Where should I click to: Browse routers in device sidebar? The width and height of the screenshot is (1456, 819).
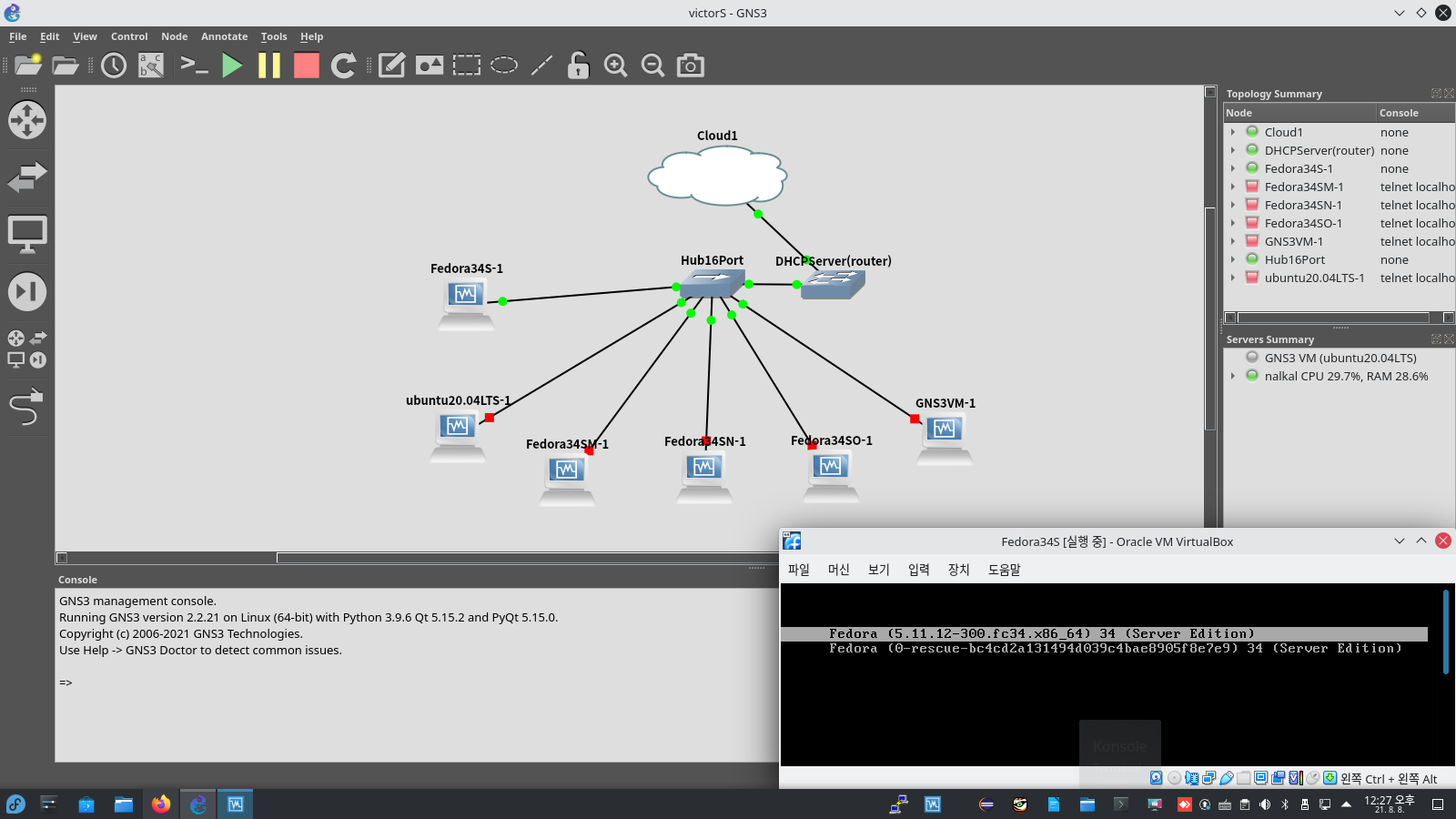click(27, 120)
